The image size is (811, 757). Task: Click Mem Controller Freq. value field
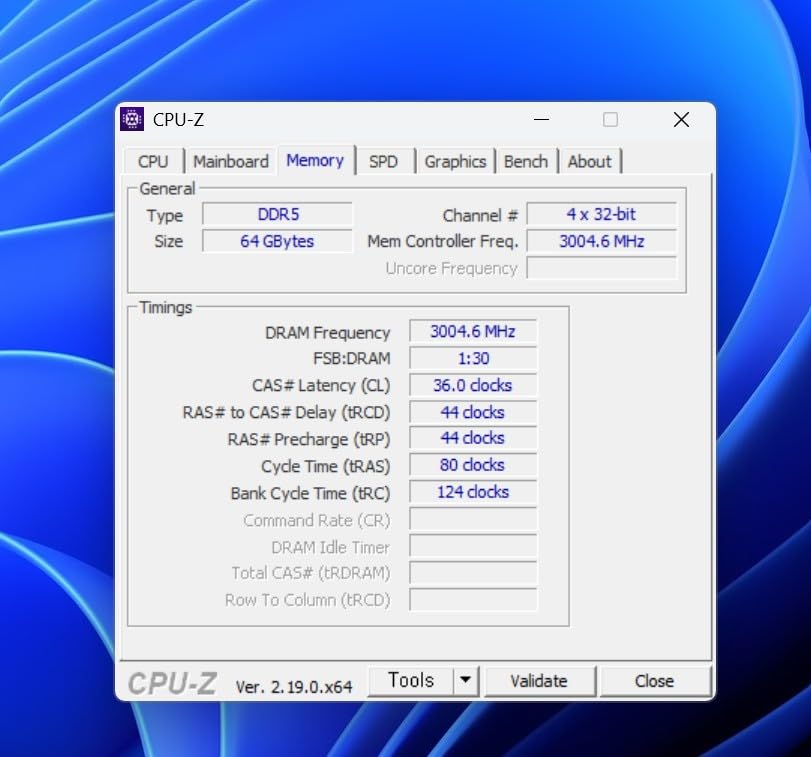coord(602,241)
